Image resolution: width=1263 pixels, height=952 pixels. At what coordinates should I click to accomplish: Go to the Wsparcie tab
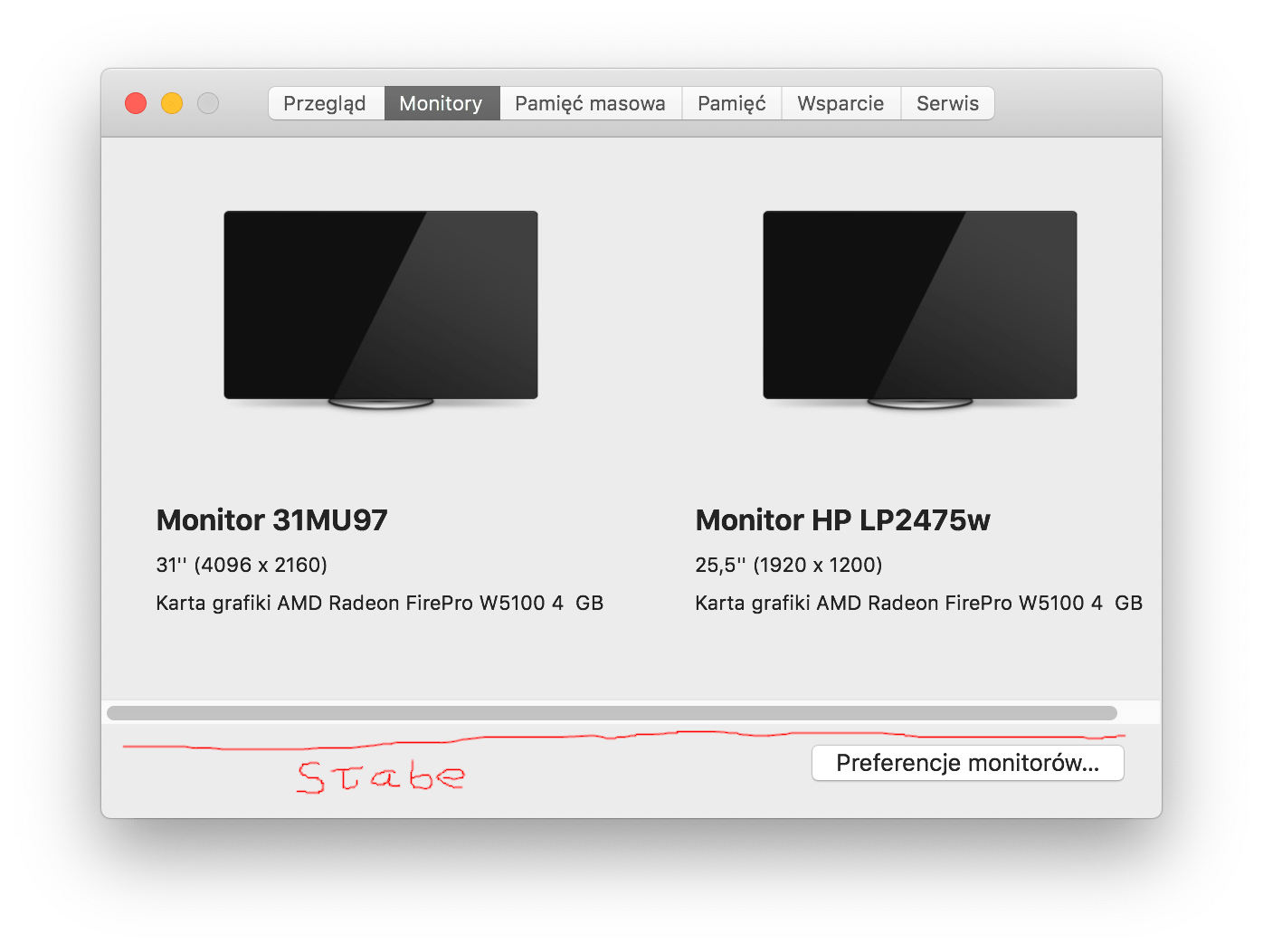click(841, 103)
